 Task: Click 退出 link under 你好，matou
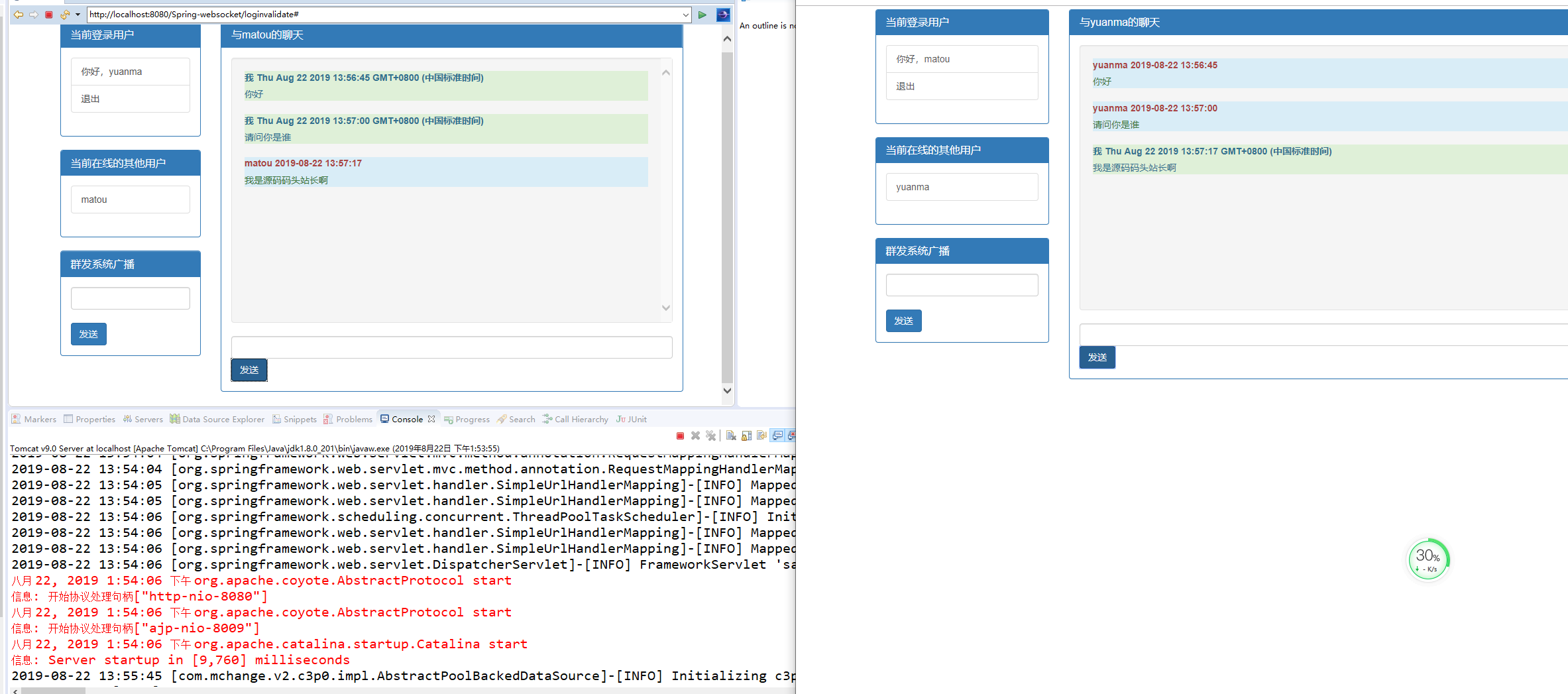coord(905,86)
